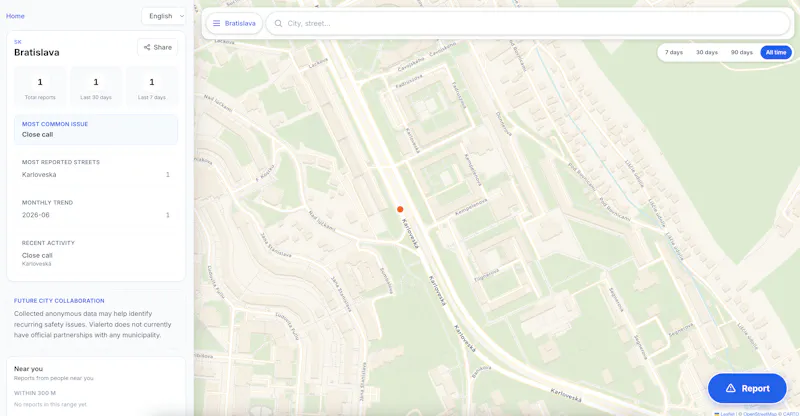Open the Bratislava city menu button

[x=234, y=23]
